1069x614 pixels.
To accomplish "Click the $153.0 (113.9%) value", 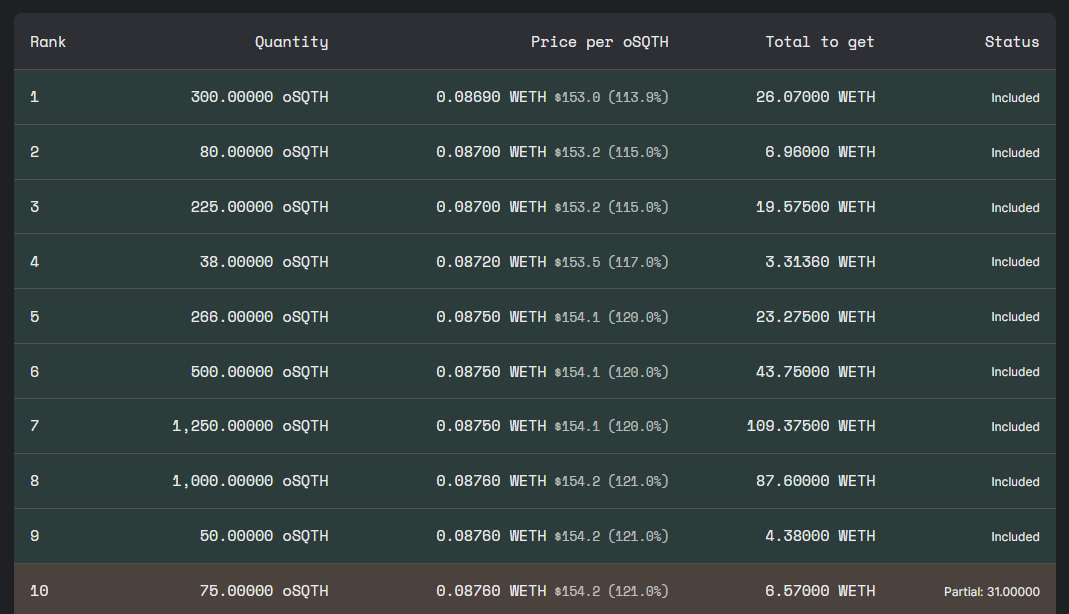I will coord(612,97).
